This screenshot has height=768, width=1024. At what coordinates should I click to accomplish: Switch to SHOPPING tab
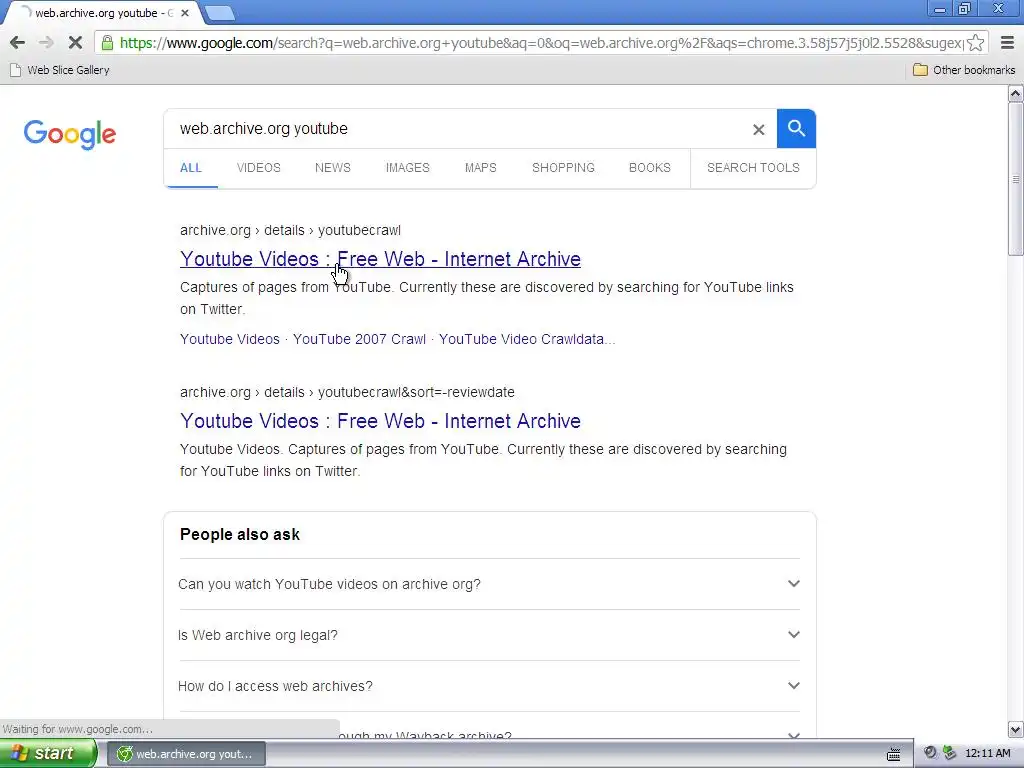(563, 168)
